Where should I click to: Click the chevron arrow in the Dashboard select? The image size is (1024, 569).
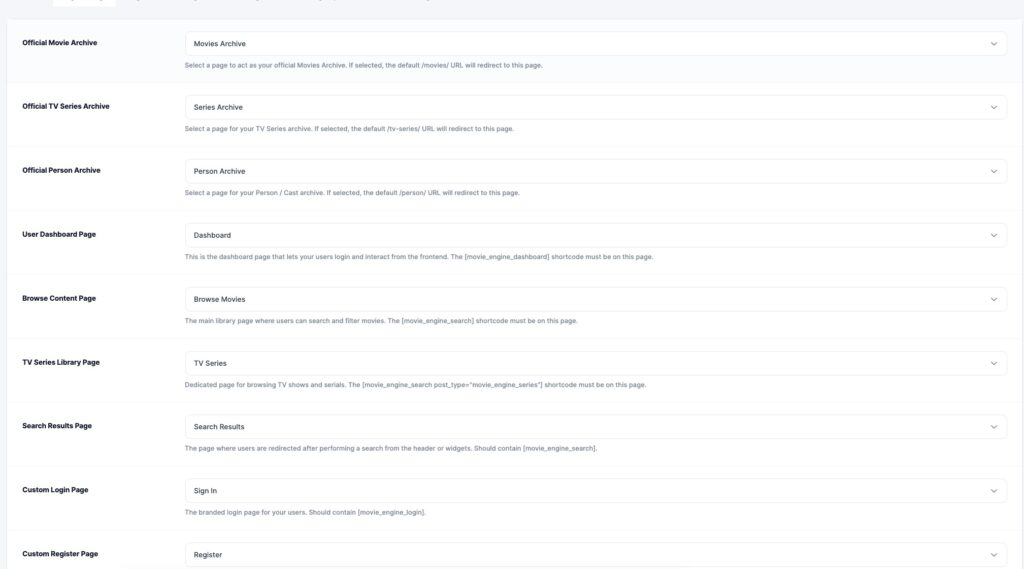(x=993, y=235)
